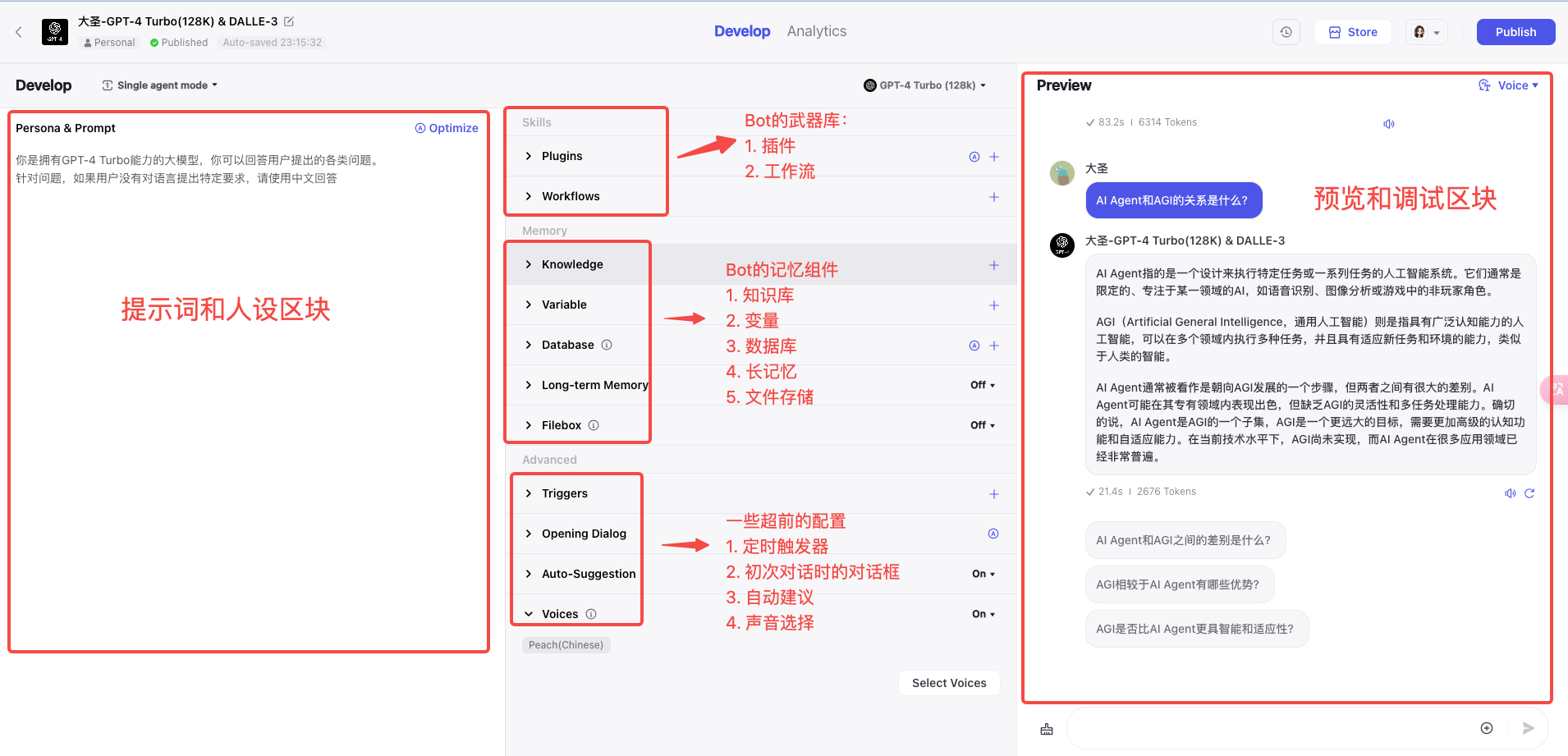The image size is (1568, 756).
Task: Auto-generate database with A icon
Action: pos(974,346)
